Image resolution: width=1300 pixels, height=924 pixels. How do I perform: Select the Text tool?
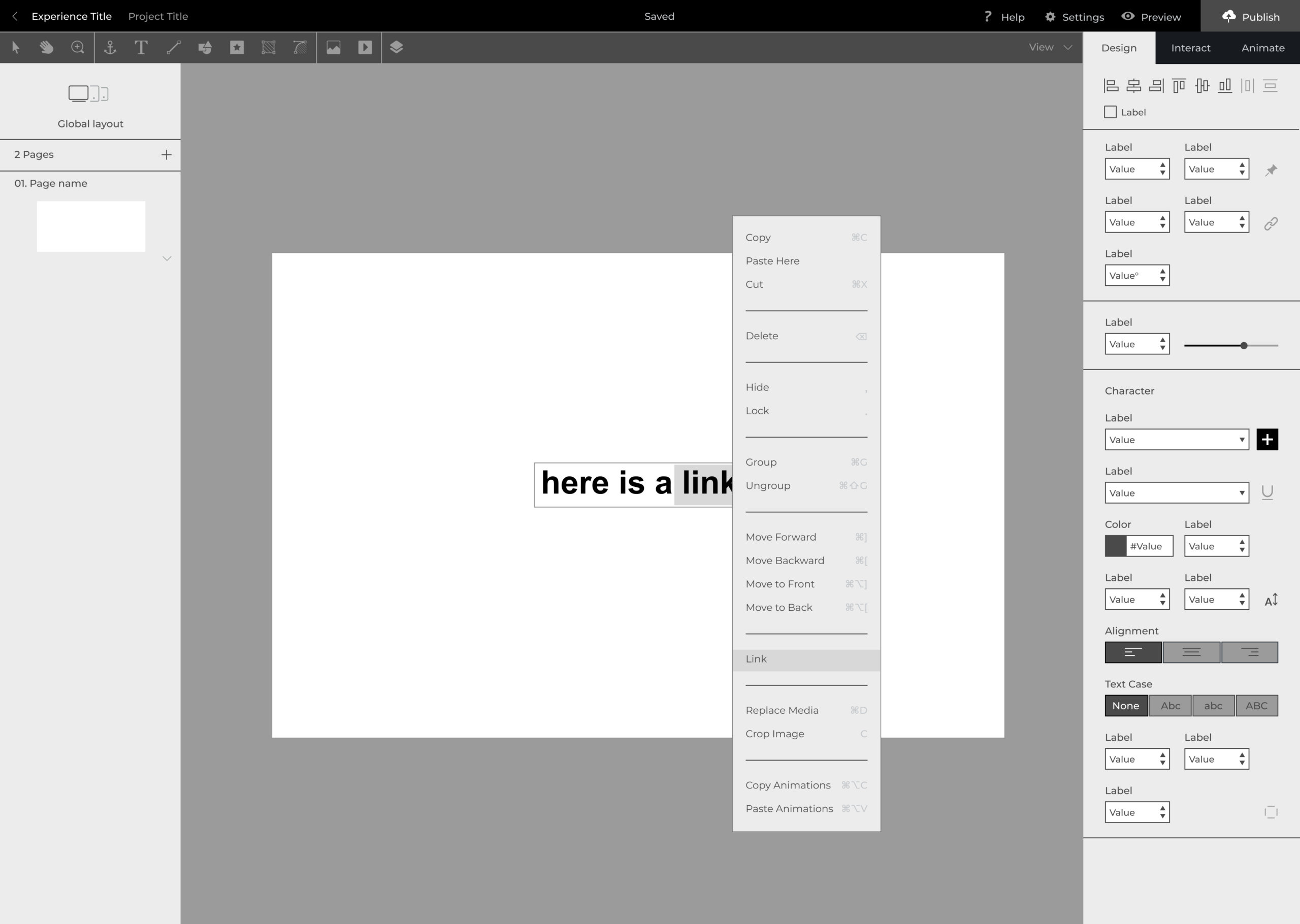[141, 47]
